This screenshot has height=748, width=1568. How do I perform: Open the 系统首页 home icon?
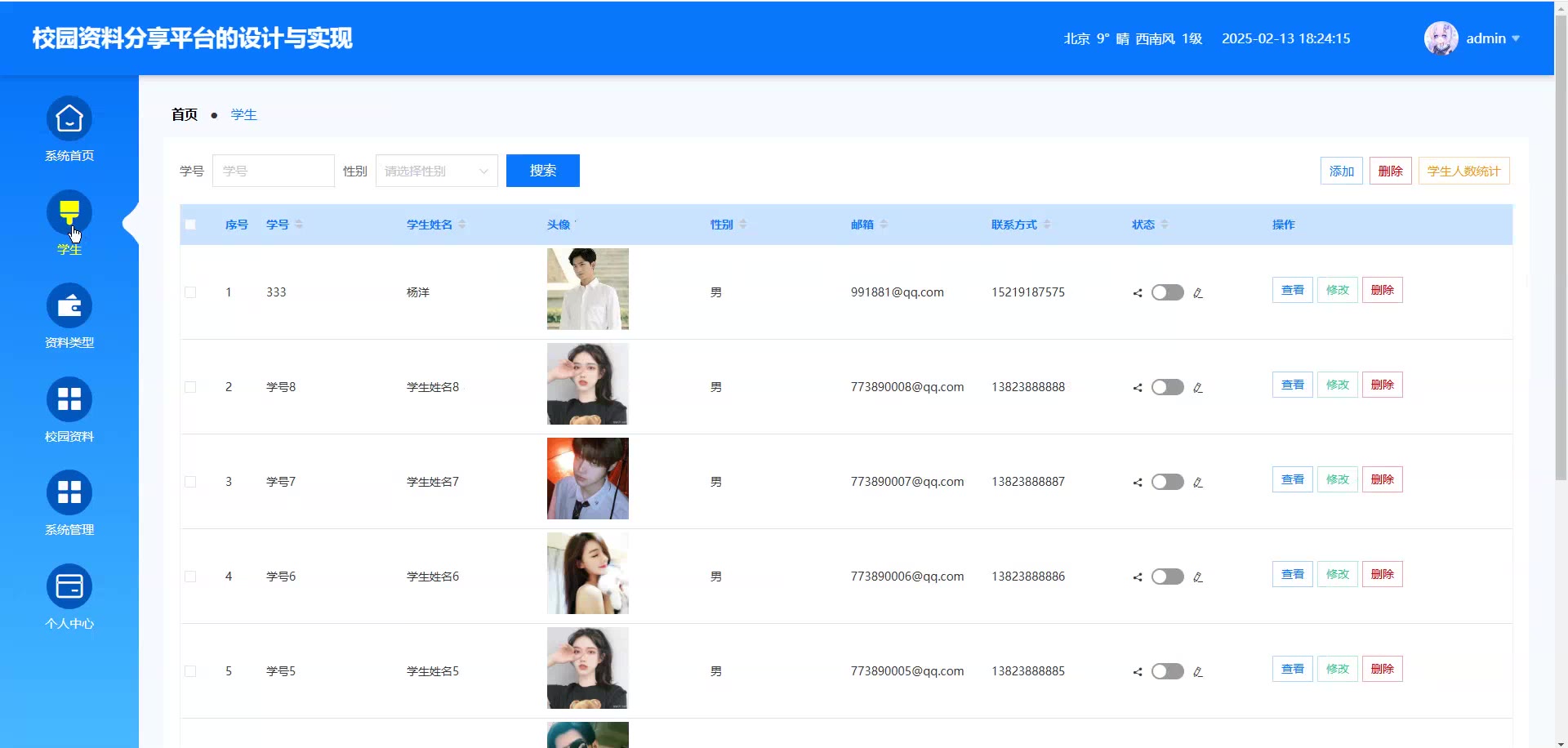click(x=69, y=119)
